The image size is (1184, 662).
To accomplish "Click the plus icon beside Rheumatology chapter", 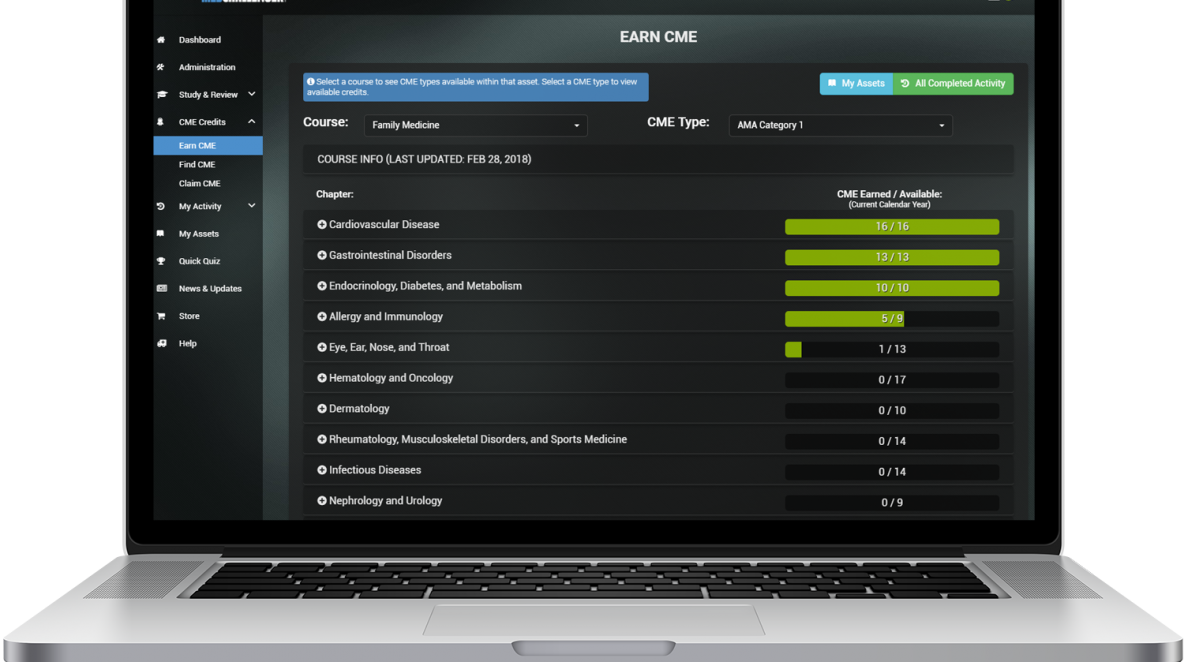I will (x=322, y=439).
